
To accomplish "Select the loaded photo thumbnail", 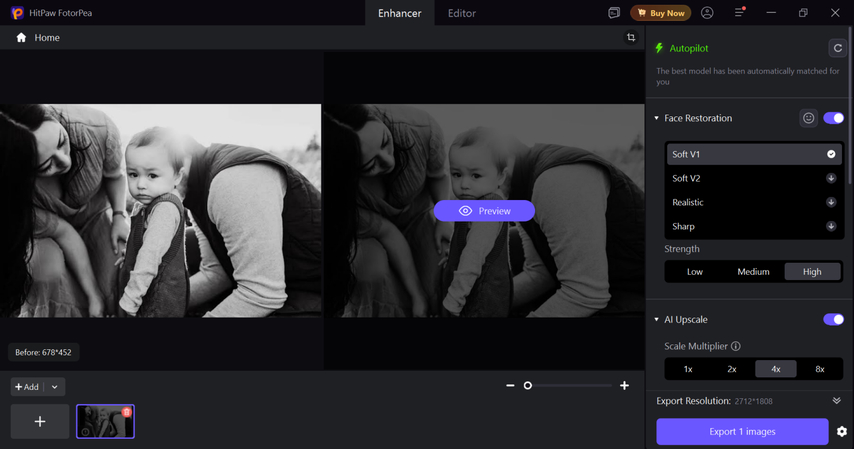I will [x=105, y=421].
